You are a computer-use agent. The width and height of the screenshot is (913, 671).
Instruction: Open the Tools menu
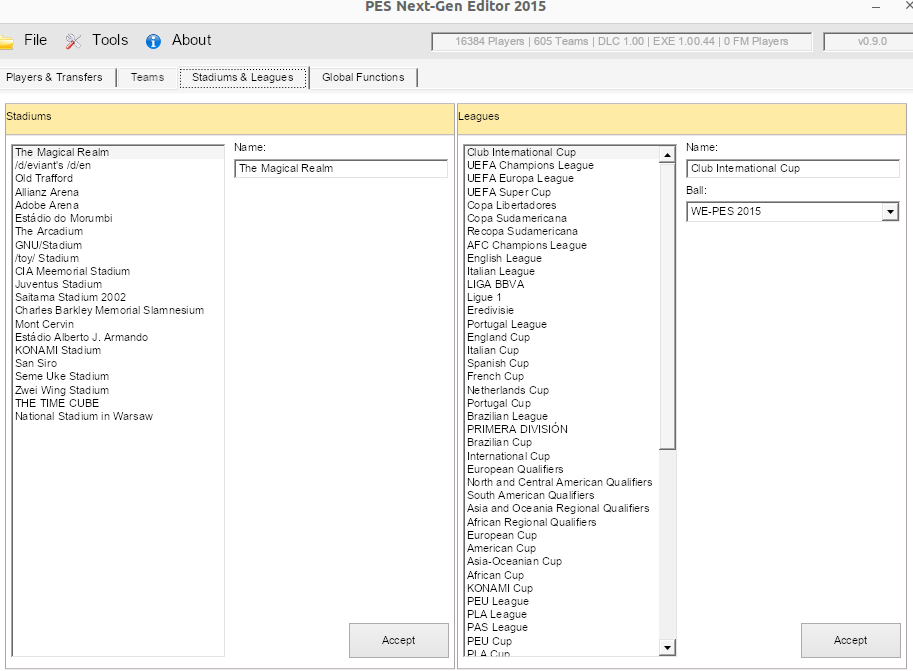coord(110,40)
